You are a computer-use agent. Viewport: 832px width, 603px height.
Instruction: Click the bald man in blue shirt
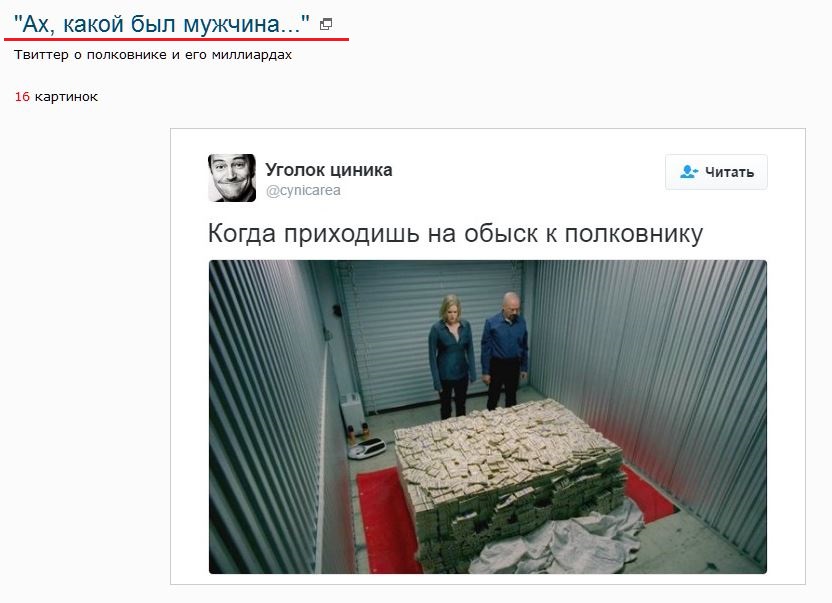505,350
